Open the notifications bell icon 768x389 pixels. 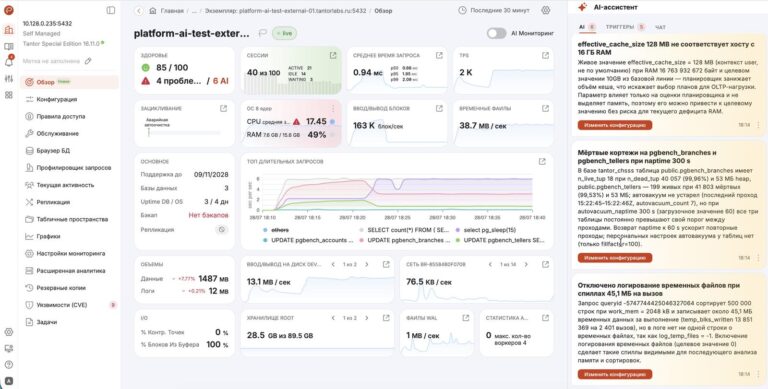[x=8, y=62]
